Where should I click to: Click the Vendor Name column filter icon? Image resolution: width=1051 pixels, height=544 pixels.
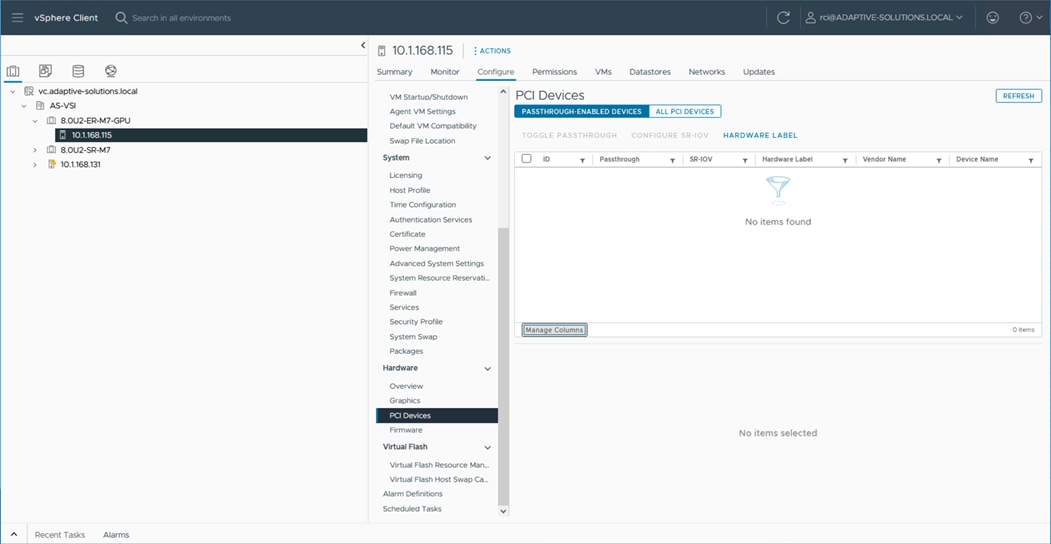pyautogui.click(x=938, y=160)
